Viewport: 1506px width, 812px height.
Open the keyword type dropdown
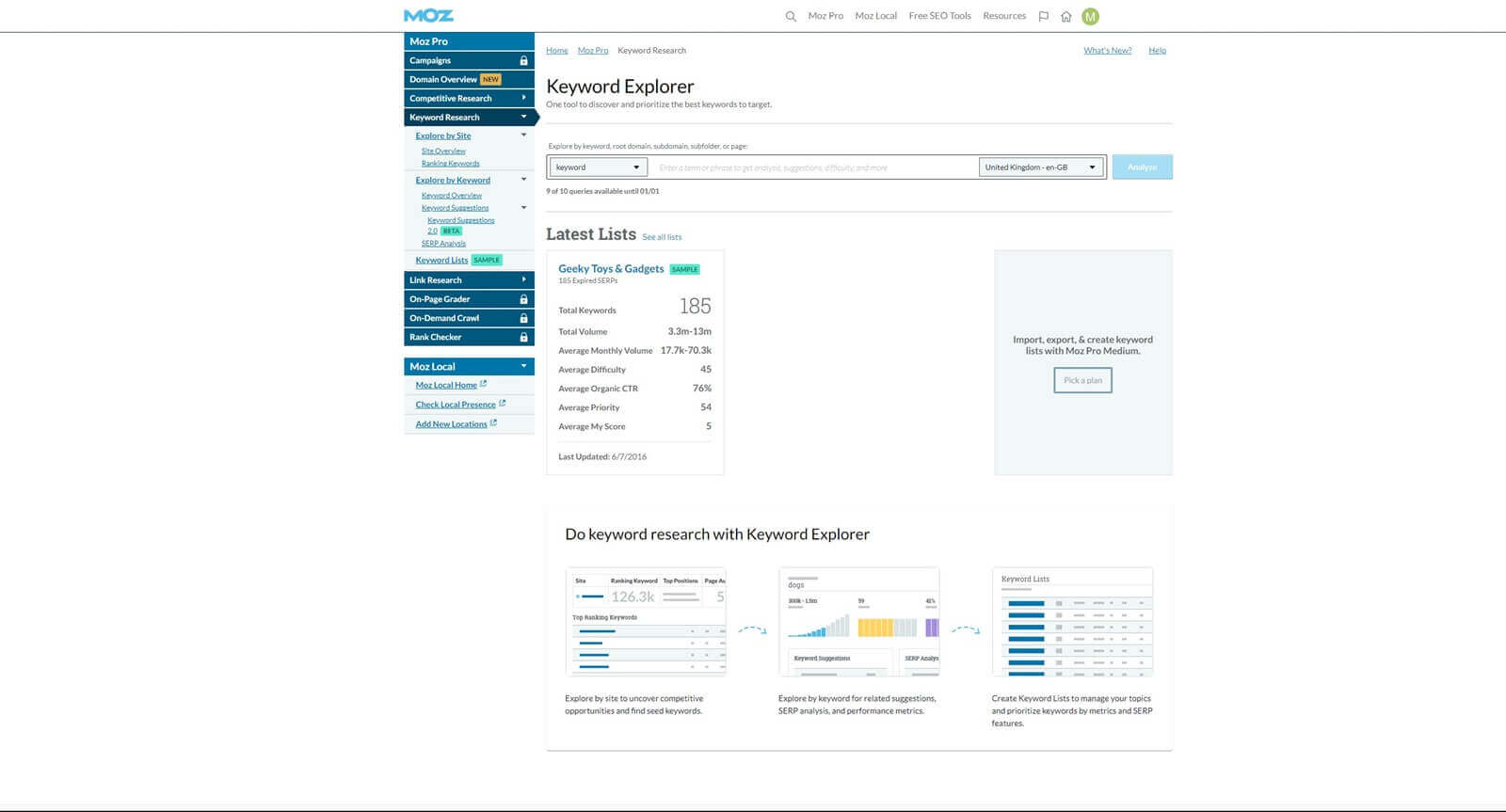click(x=599, y=167)
